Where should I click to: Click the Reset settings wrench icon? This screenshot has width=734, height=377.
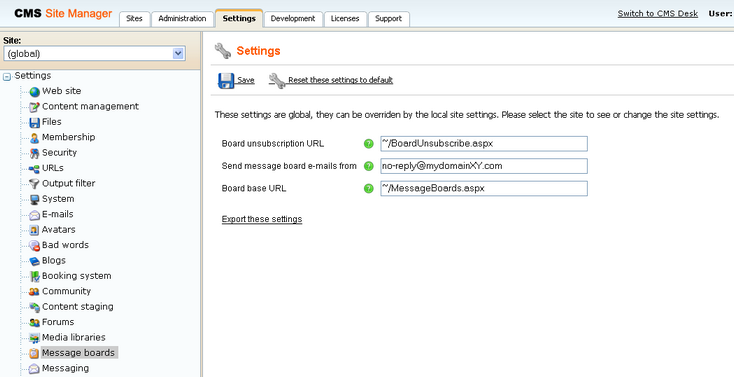tap(277, 81)
